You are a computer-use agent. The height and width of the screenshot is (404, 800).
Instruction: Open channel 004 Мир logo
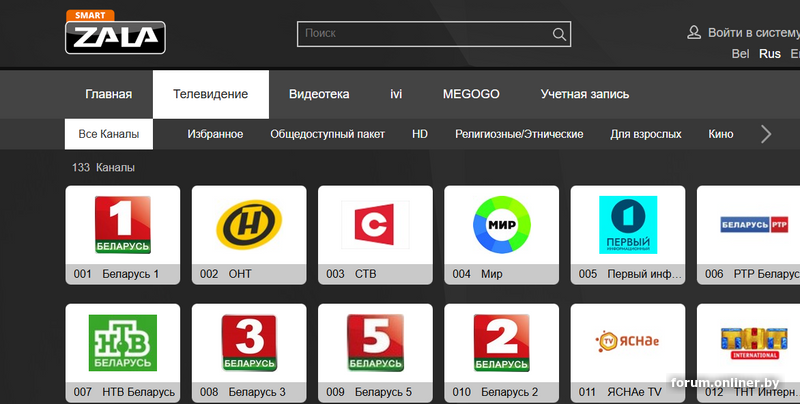point(502,225)
